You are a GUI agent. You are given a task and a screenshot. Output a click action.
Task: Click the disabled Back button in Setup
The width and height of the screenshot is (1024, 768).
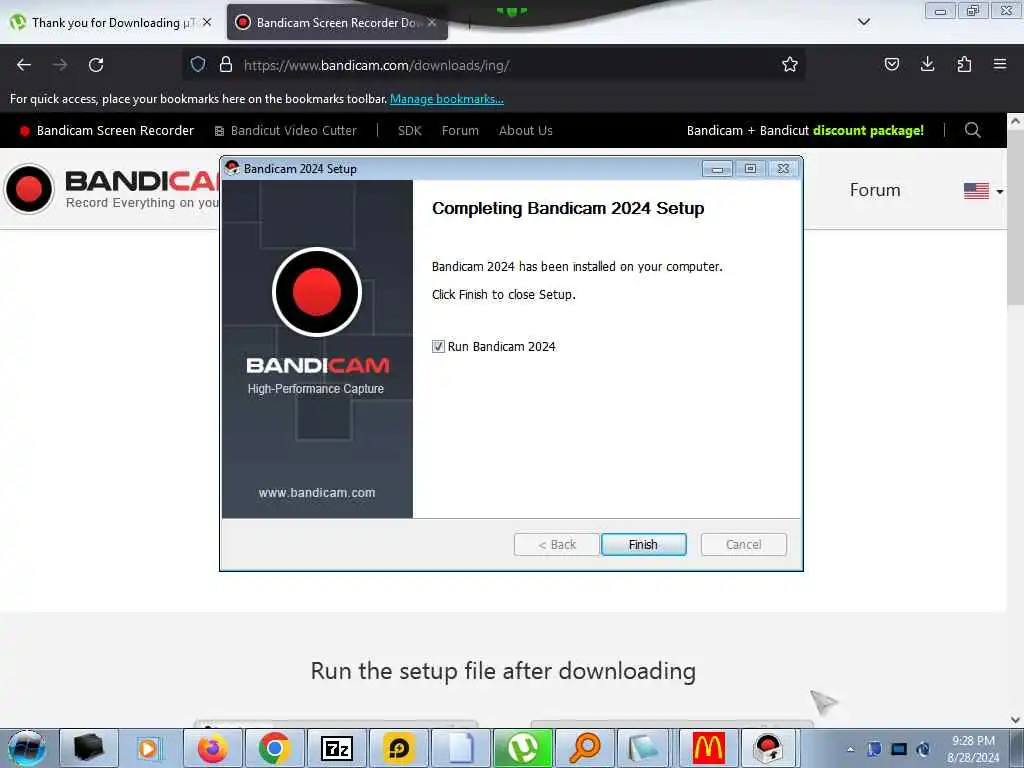click(556, 545)
